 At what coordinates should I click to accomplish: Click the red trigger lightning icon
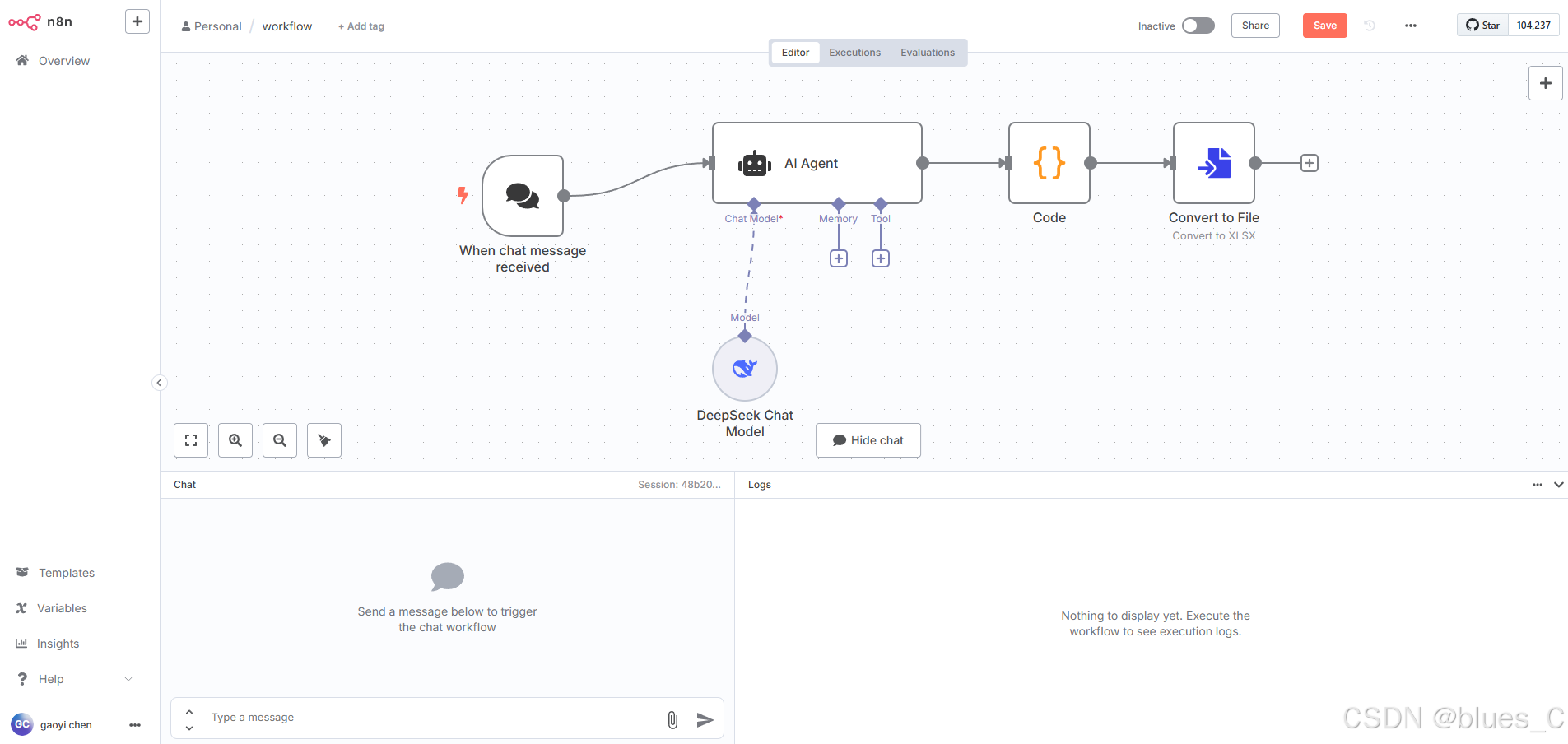(463, 195)
